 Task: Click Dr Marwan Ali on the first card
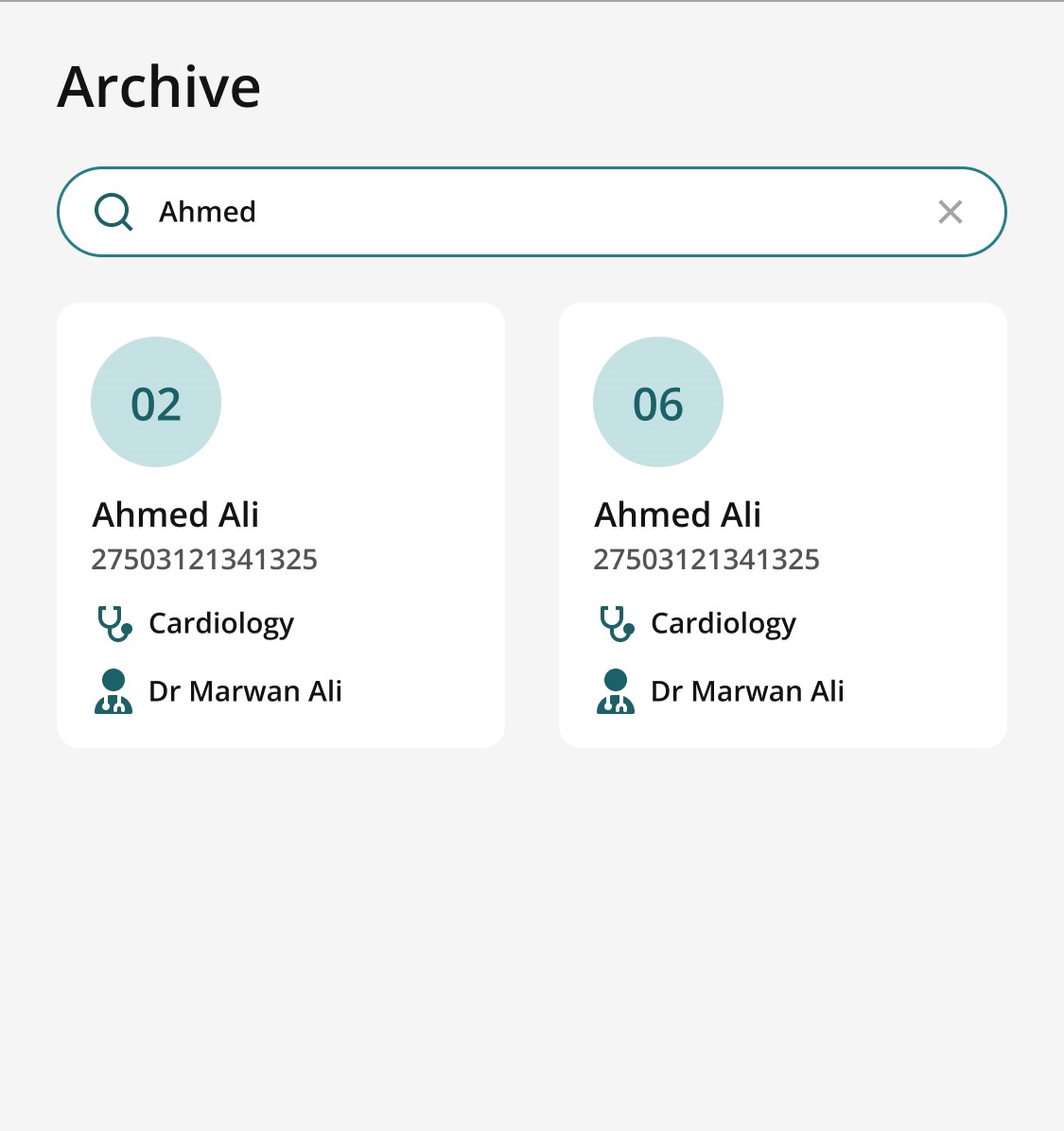[245, 691]
